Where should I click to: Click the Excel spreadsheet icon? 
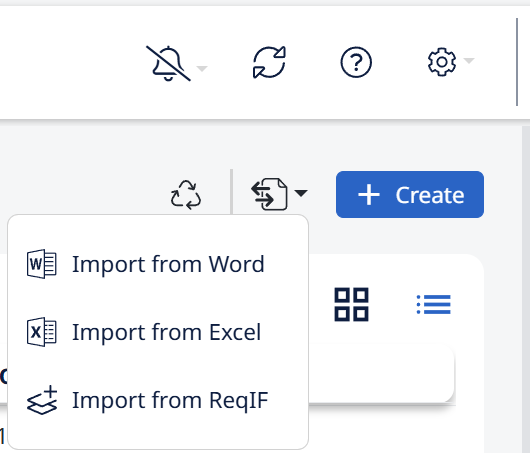coord(42,332)
